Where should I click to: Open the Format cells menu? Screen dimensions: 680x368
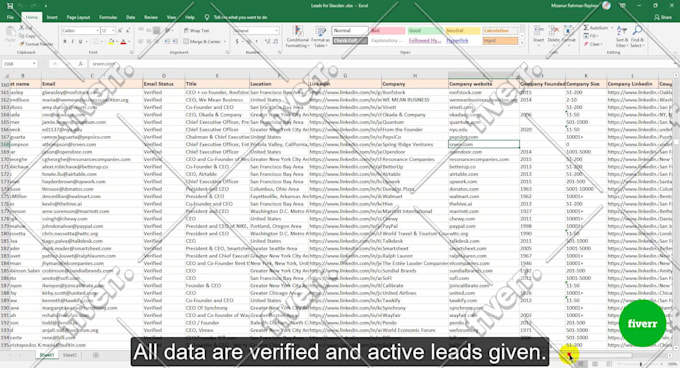click(x=569, y=35)
